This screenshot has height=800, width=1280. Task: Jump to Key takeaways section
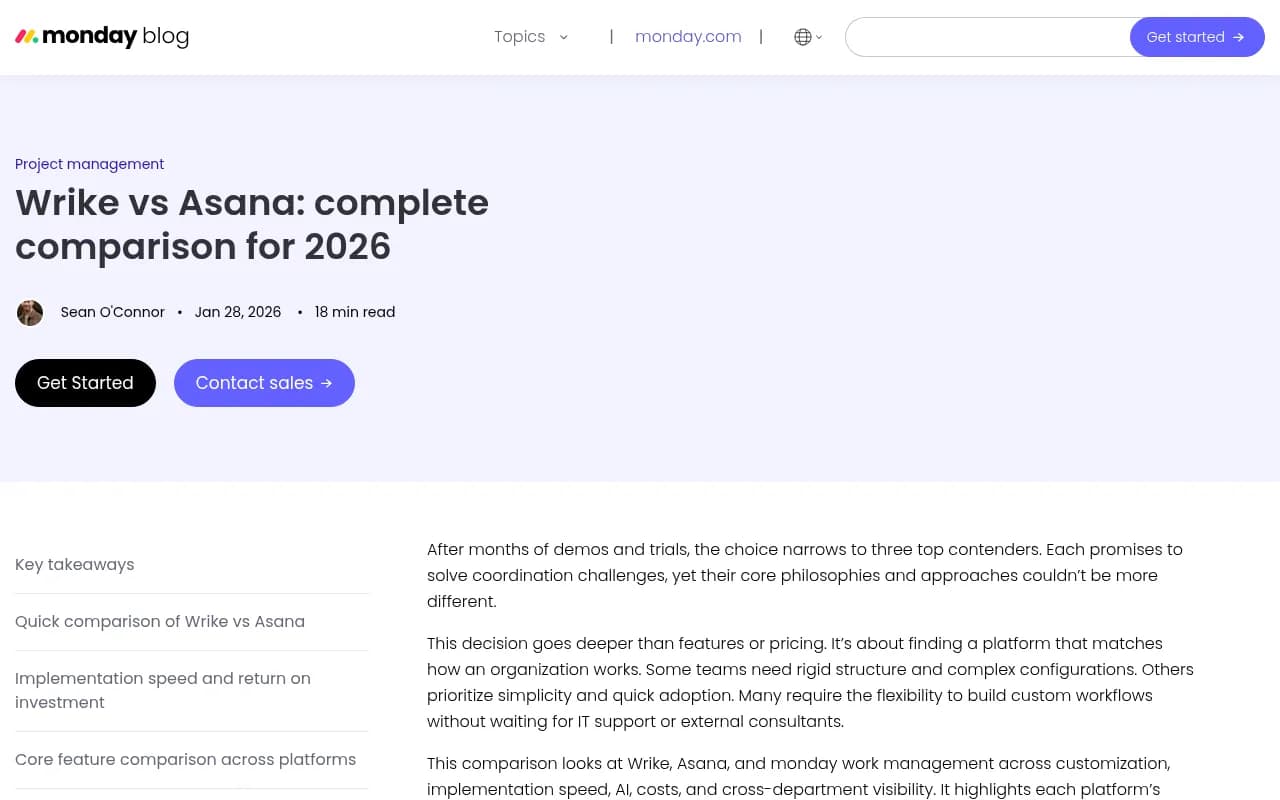tap(74, 564)
